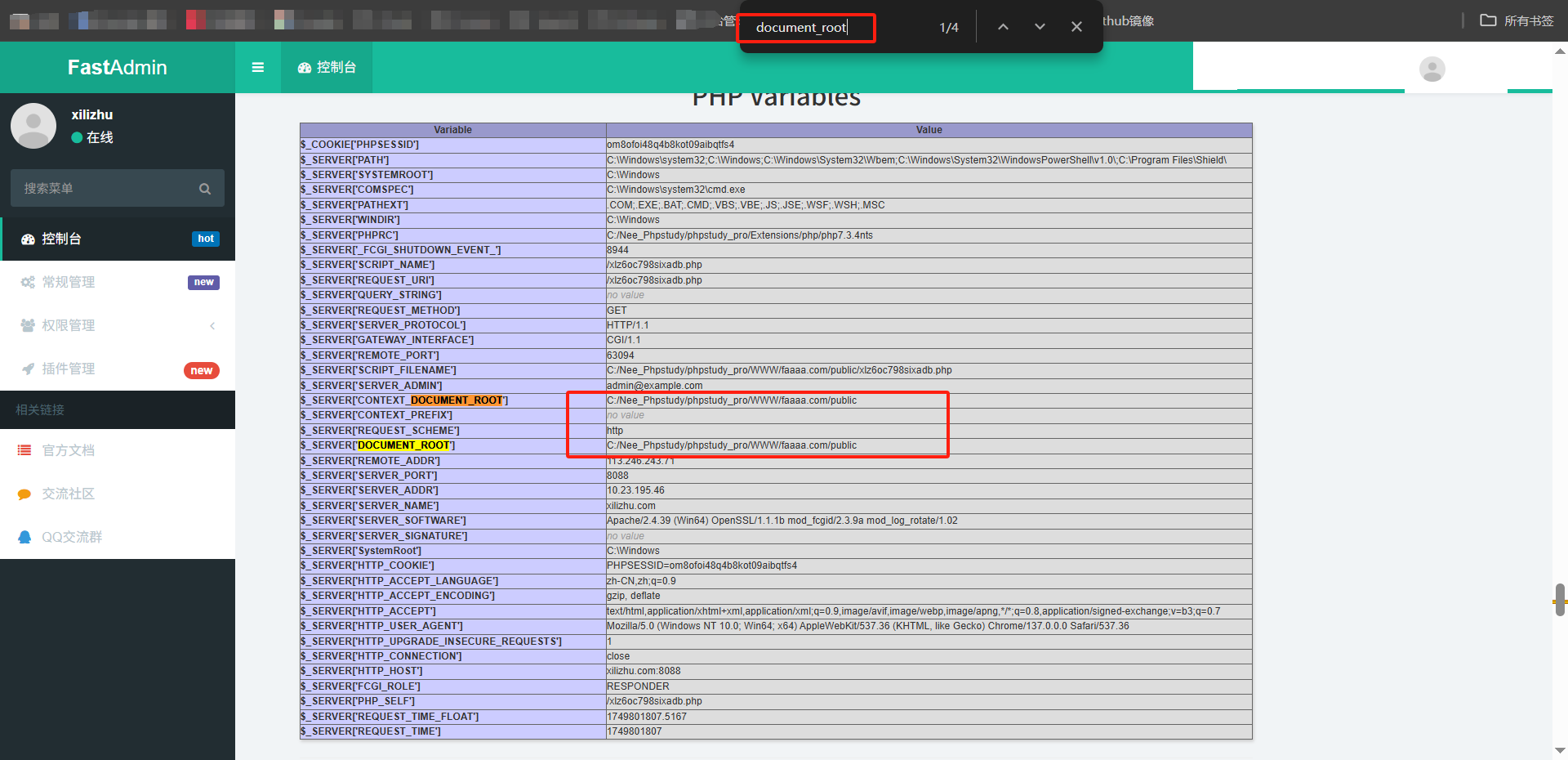This screenshot has height=760, width=1568.
Task: Open the 交流社区 link
Action: tap(118, 494)
